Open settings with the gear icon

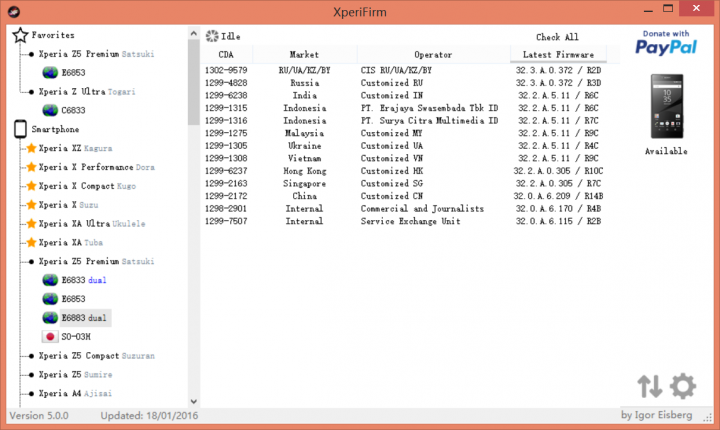coord(683,386)
